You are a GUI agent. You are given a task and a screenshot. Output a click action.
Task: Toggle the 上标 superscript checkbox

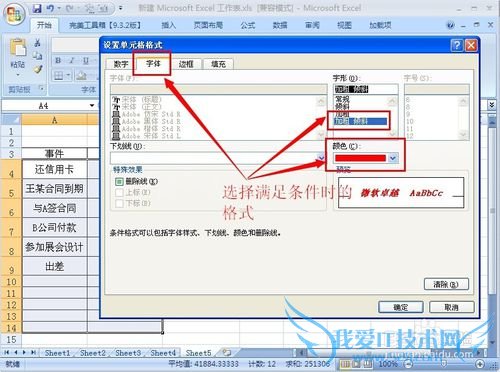coord(119,192)
